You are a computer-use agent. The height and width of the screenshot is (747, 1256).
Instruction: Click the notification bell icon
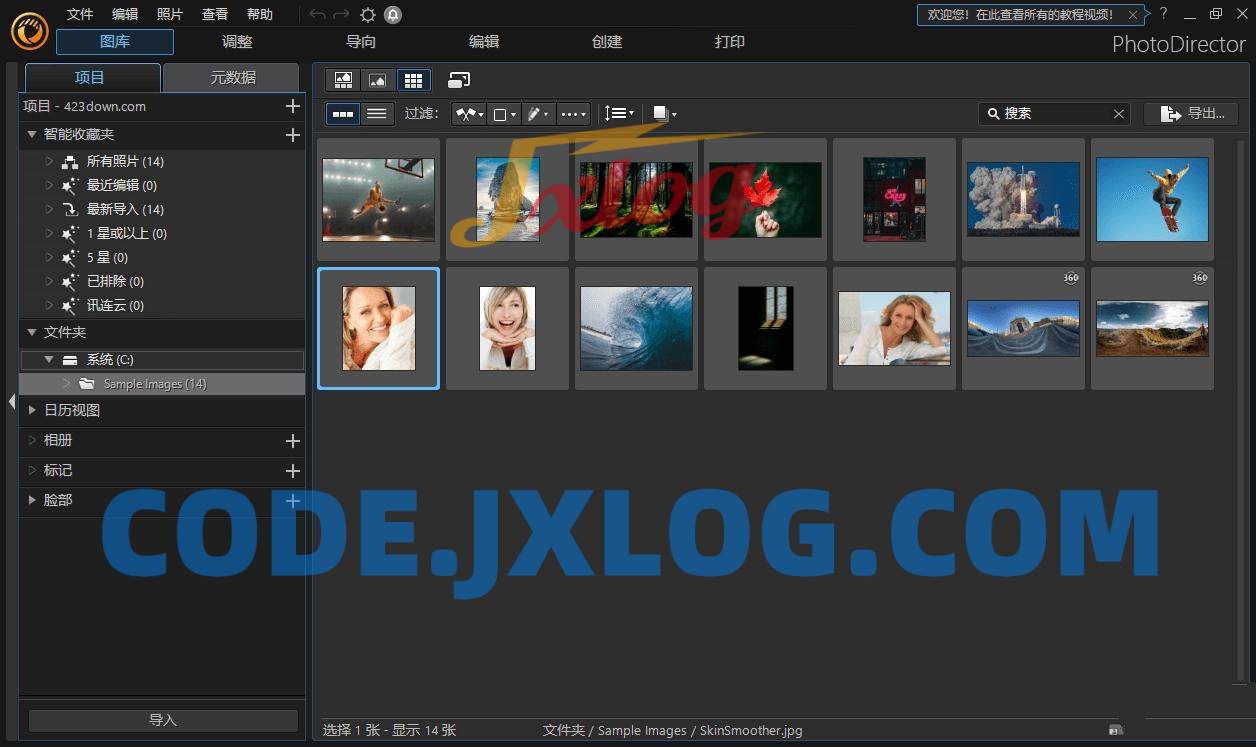coord(393,14)
